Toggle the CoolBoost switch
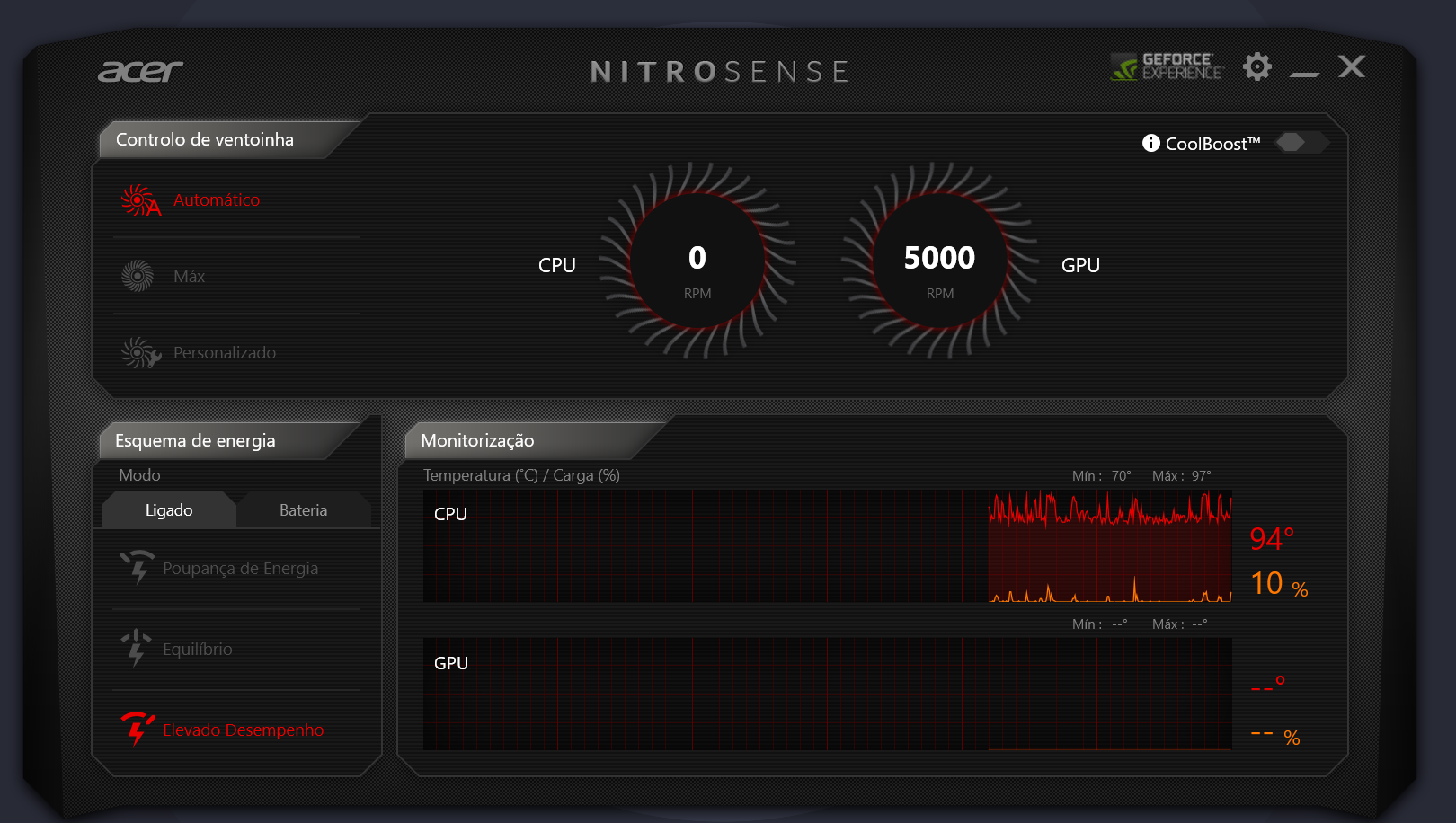Screen dimensions: 1456x823 1301,142
